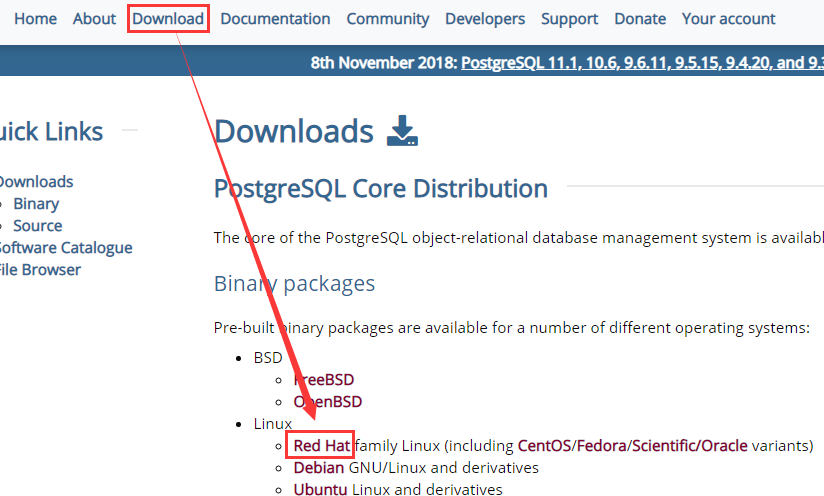
Task: Follow the FreeBSD package link
Action: tap(324, 379)
